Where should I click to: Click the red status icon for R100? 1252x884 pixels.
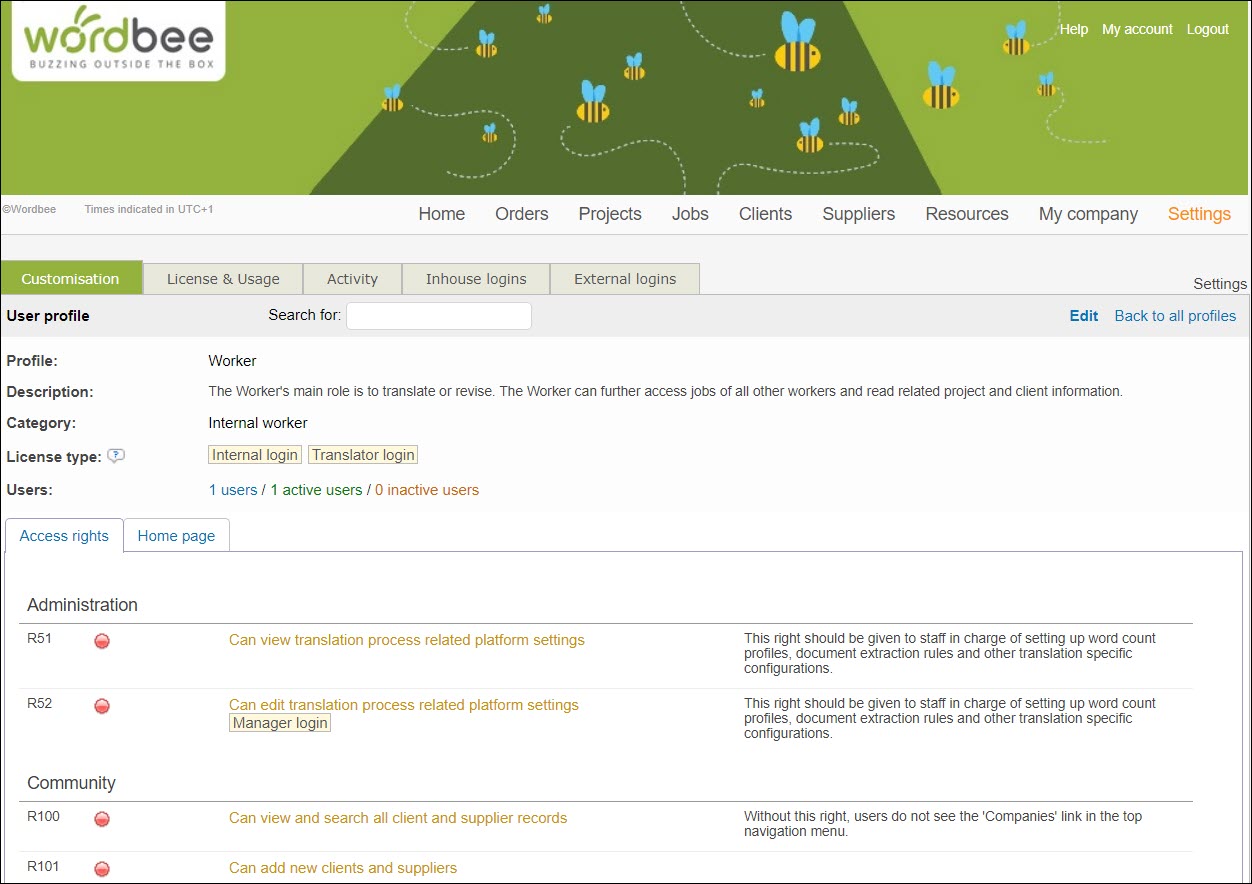[102, 819]
